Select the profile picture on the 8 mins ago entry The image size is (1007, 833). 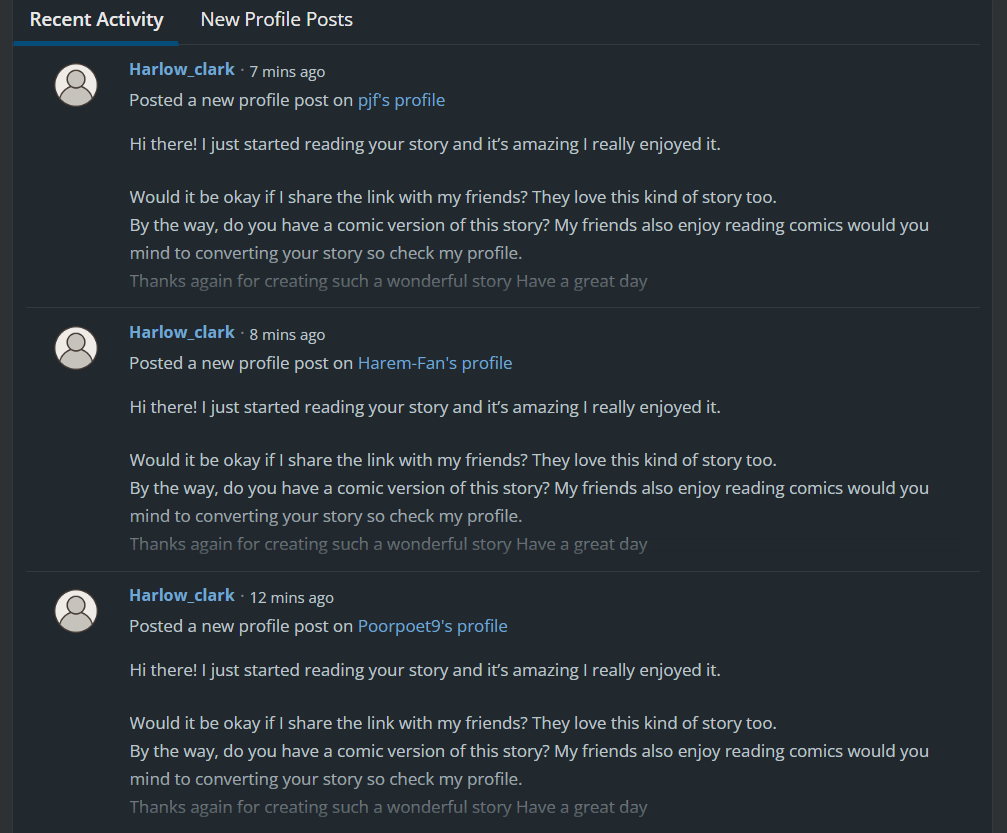(x=75, y=347)
